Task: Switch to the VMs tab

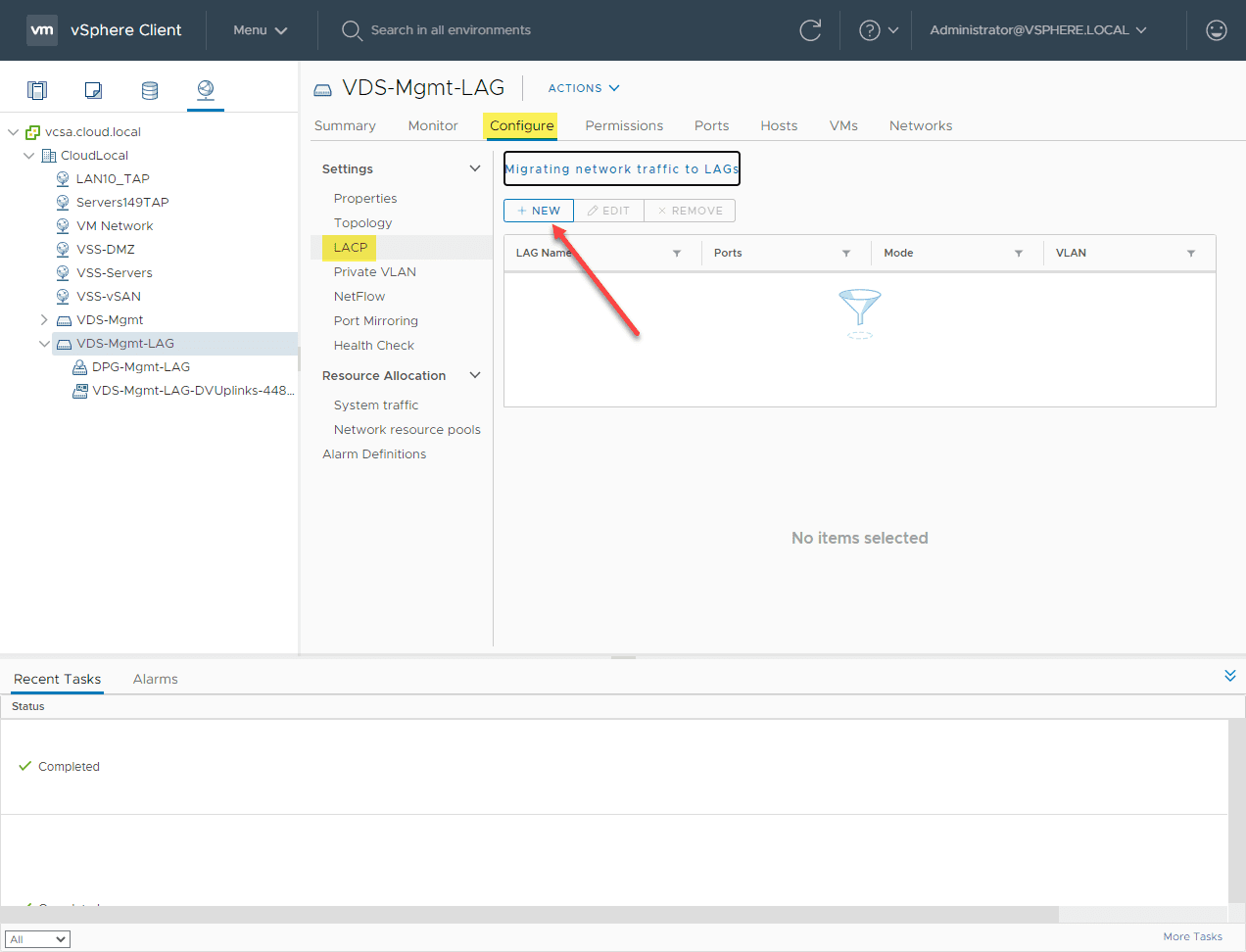Action: click(x=843, y=125)
